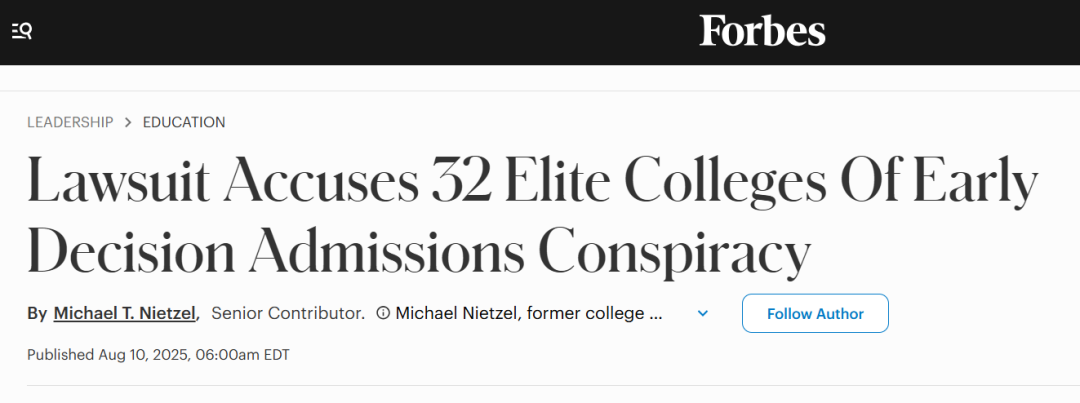
Task: Click the published date line
Action: point(158,355)
